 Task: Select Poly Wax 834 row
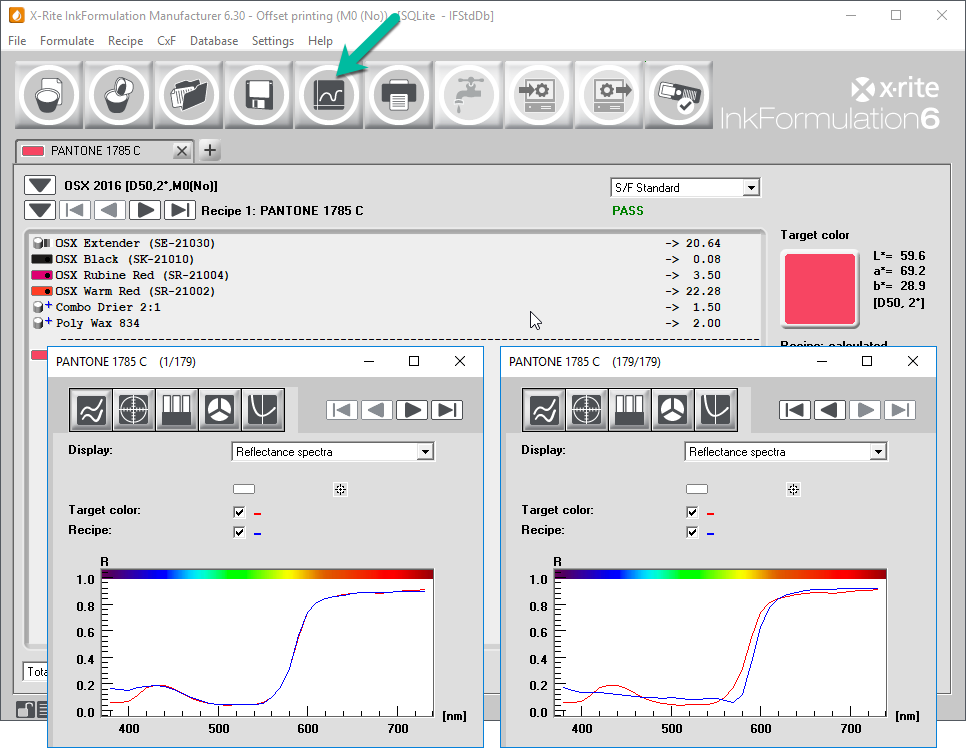(x=376, y=323)
